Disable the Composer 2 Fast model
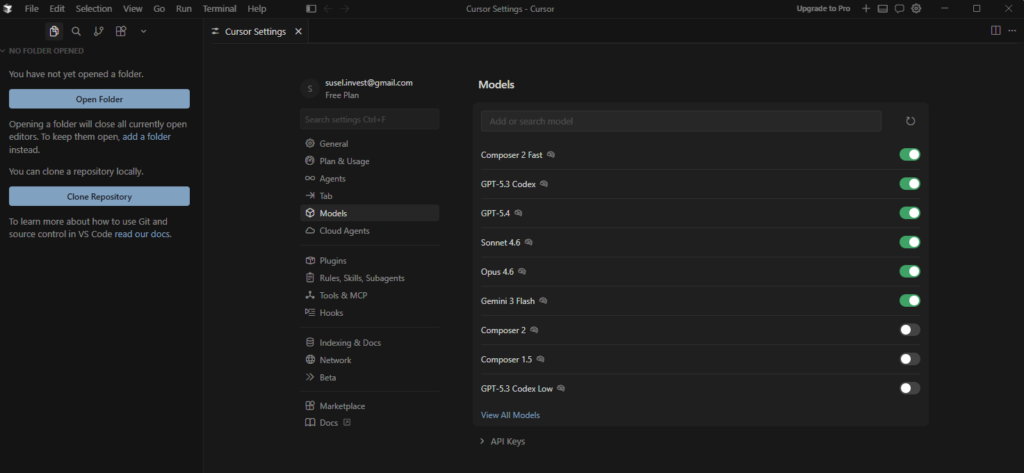Viewport: 1024px width, 473px height. pos(909,155)
